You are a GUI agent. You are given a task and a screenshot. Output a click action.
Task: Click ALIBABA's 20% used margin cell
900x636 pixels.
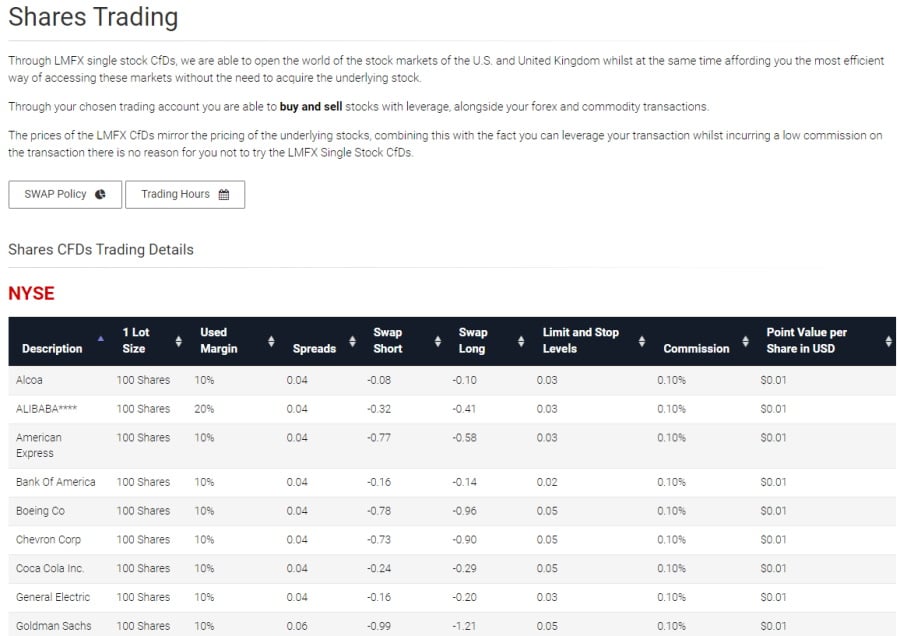pyautogui.click(x=204, y=409)
